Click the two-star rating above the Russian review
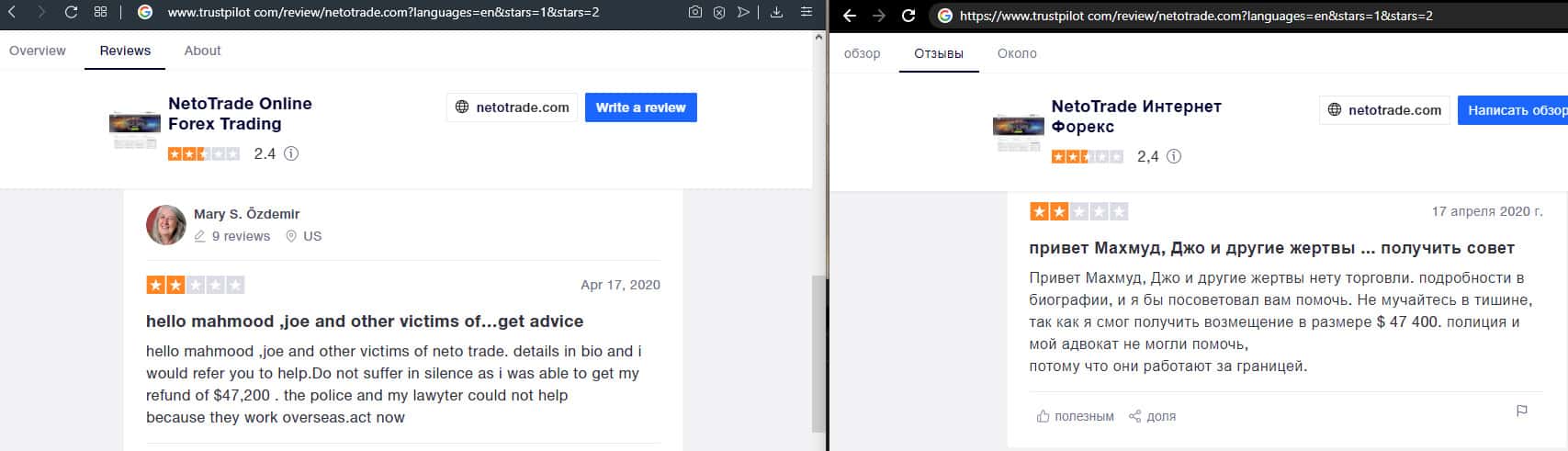The width and height of the screenshot is (1568, 451). [1079, 211]
